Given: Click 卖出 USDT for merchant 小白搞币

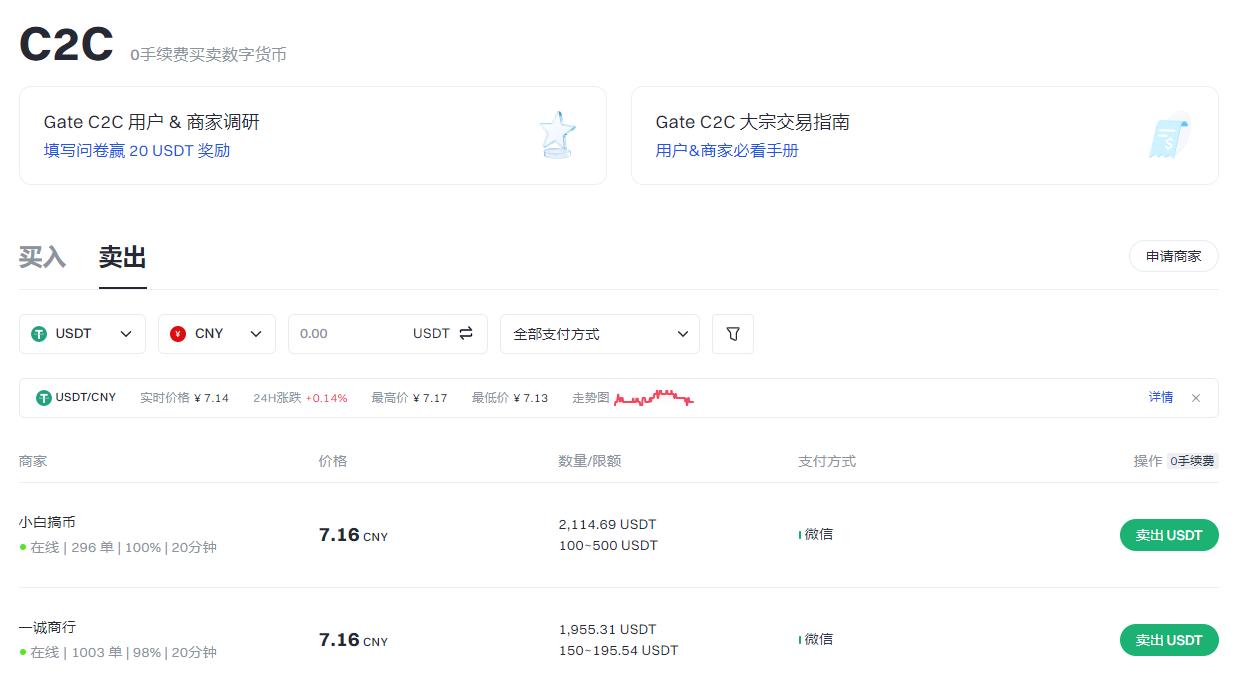Looking at the screenshot, I should 1168,535.
